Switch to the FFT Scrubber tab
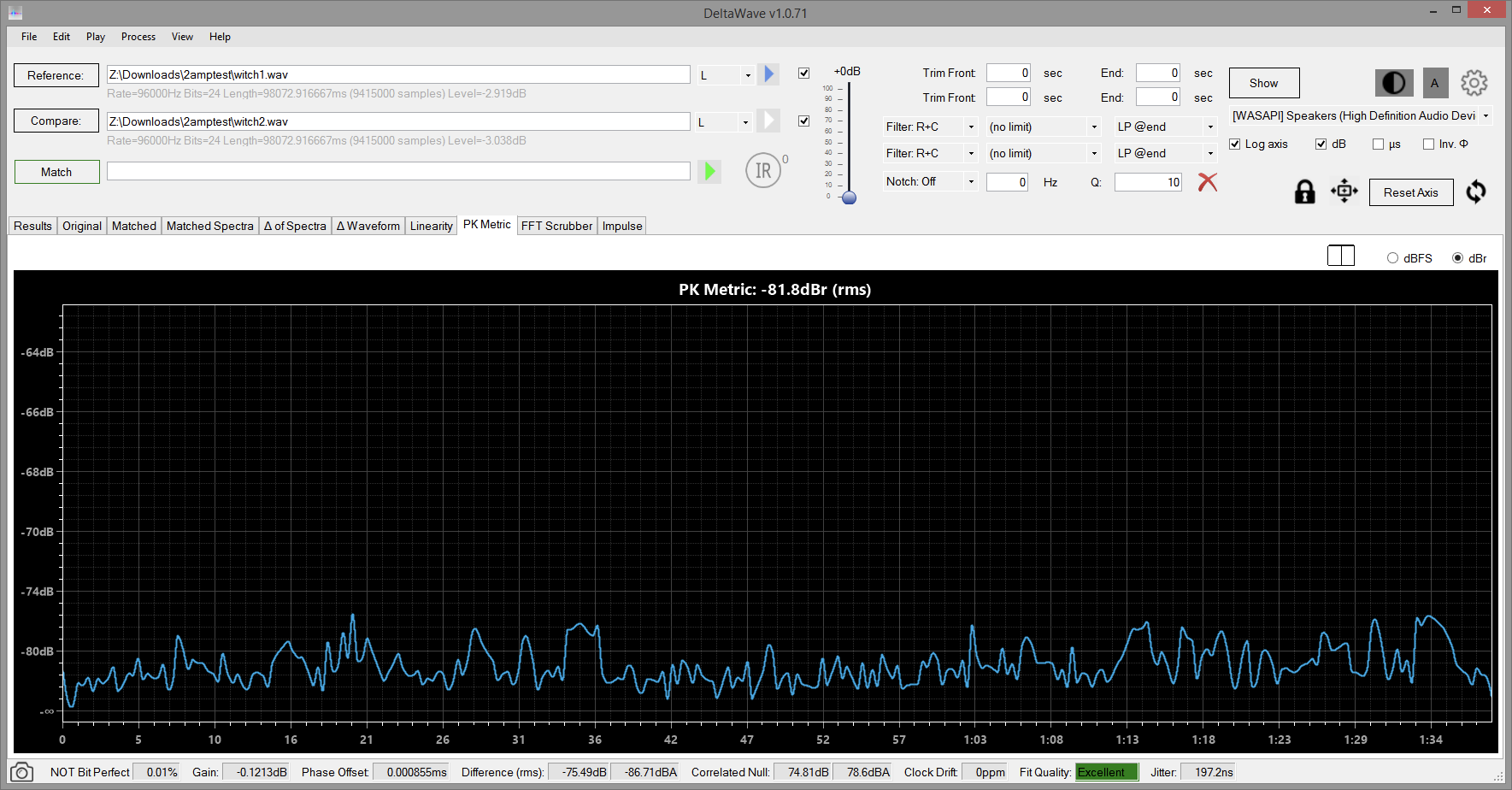Image resolution: width=1512 pixels, height=790 pixels. [x=557, y=226]
